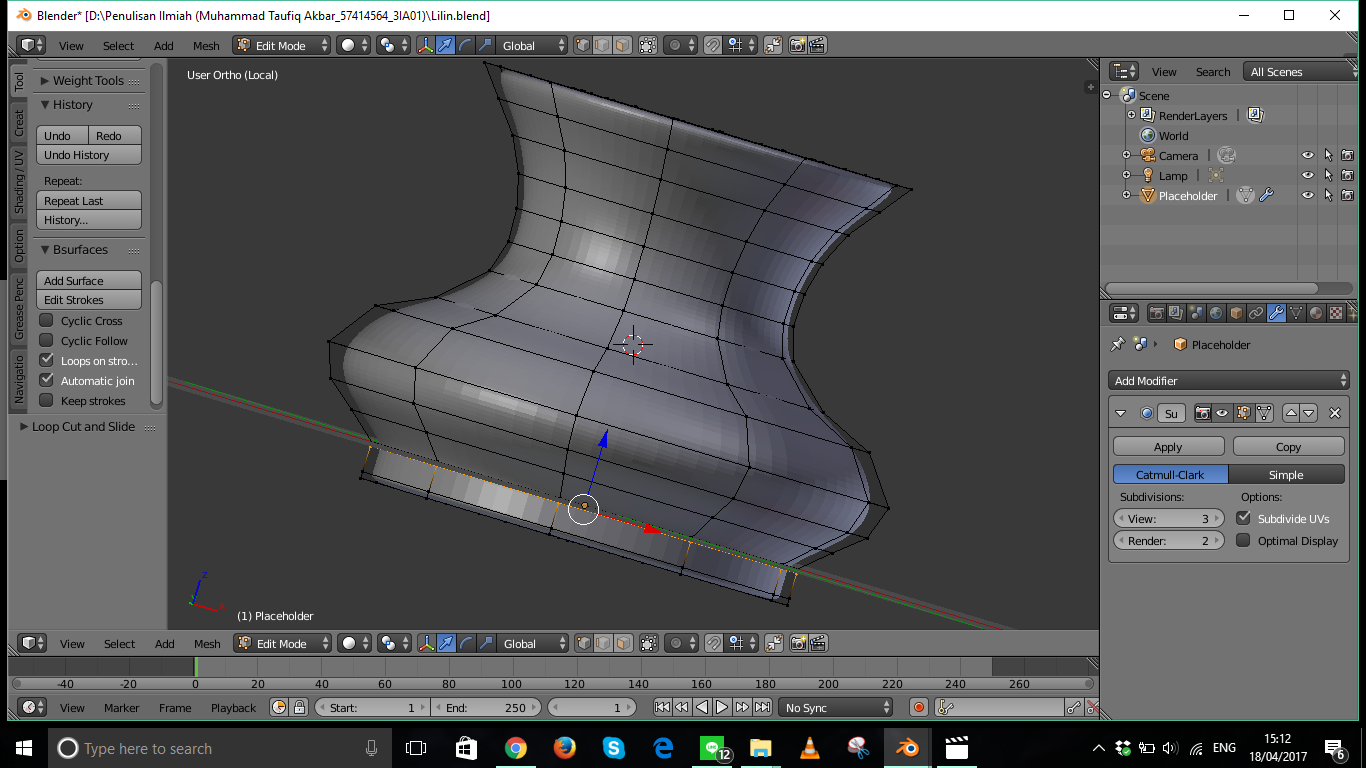The width and height of the screenshot is (1366, 768).
Task: Toggle the modifier's viewport display eye icon
Action: point(1222,413)
